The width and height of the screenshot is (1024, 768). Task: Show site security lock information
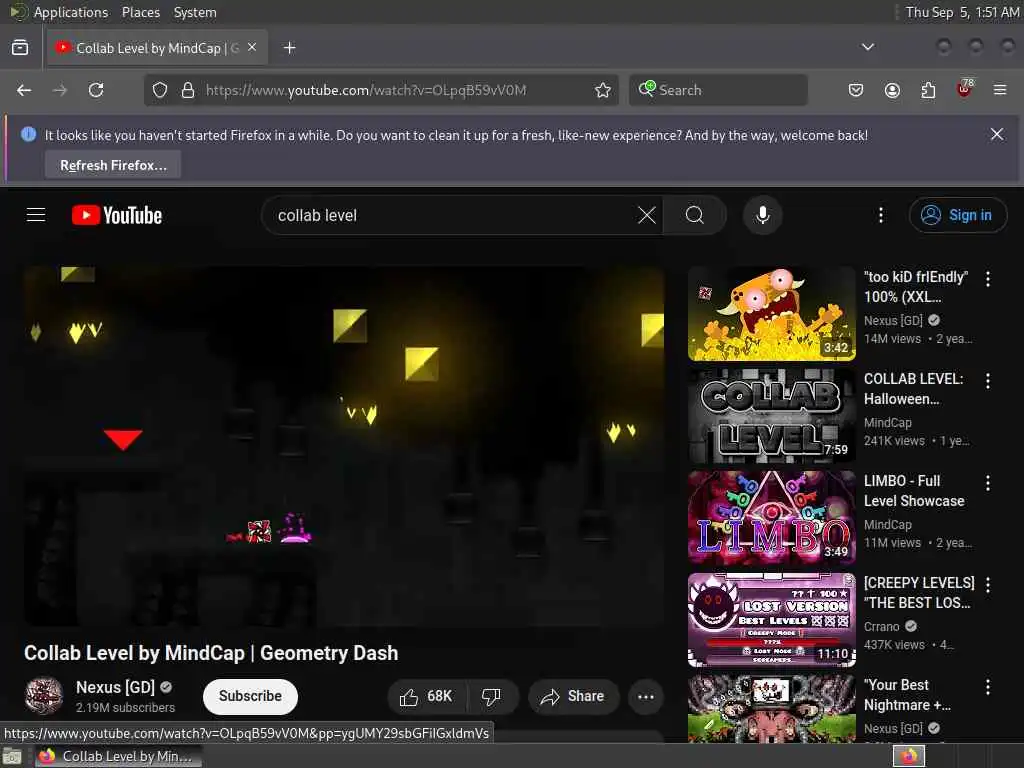(x=188, y=90)
